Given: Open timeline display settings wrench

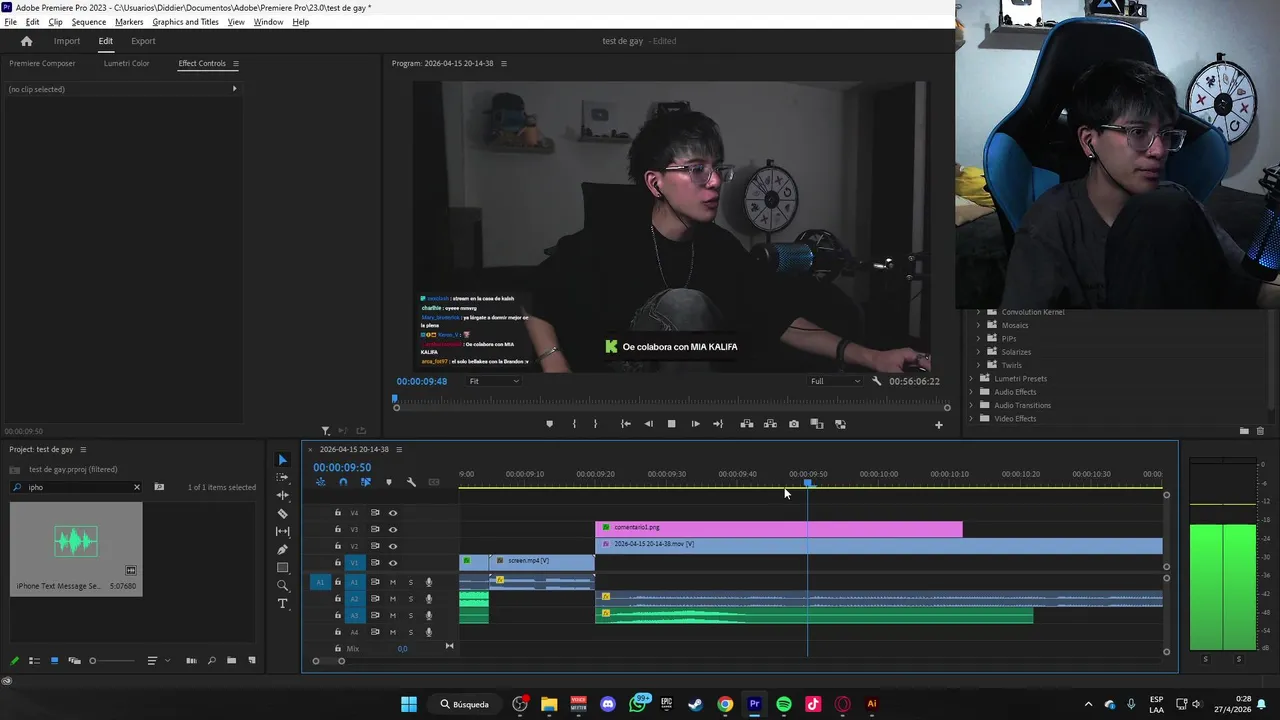Looking at the screenshot, I should click(x=411, y=482).
